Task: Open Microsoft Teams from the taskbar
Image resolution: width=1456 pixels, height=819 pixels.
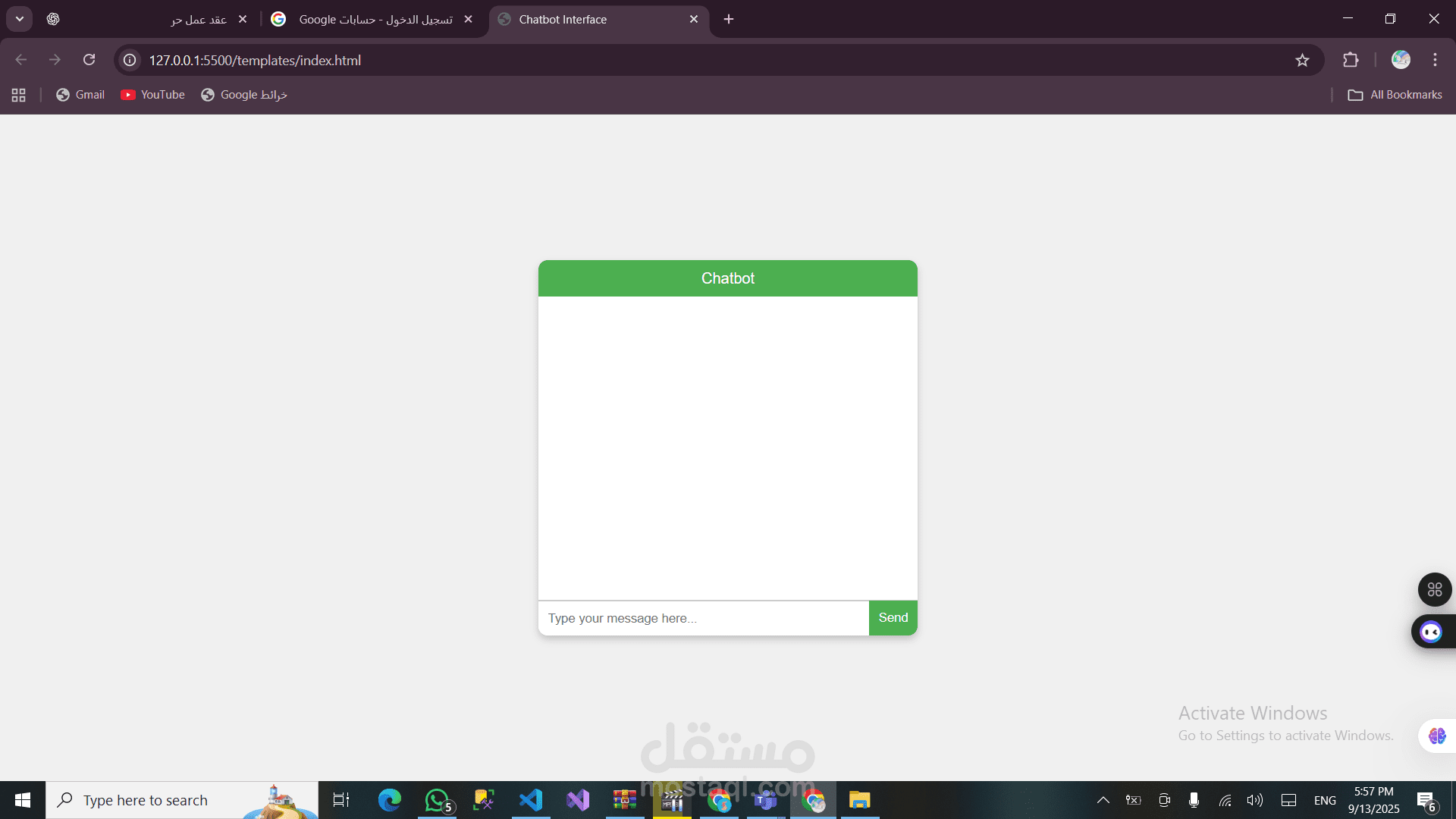Action: (766, 800)
